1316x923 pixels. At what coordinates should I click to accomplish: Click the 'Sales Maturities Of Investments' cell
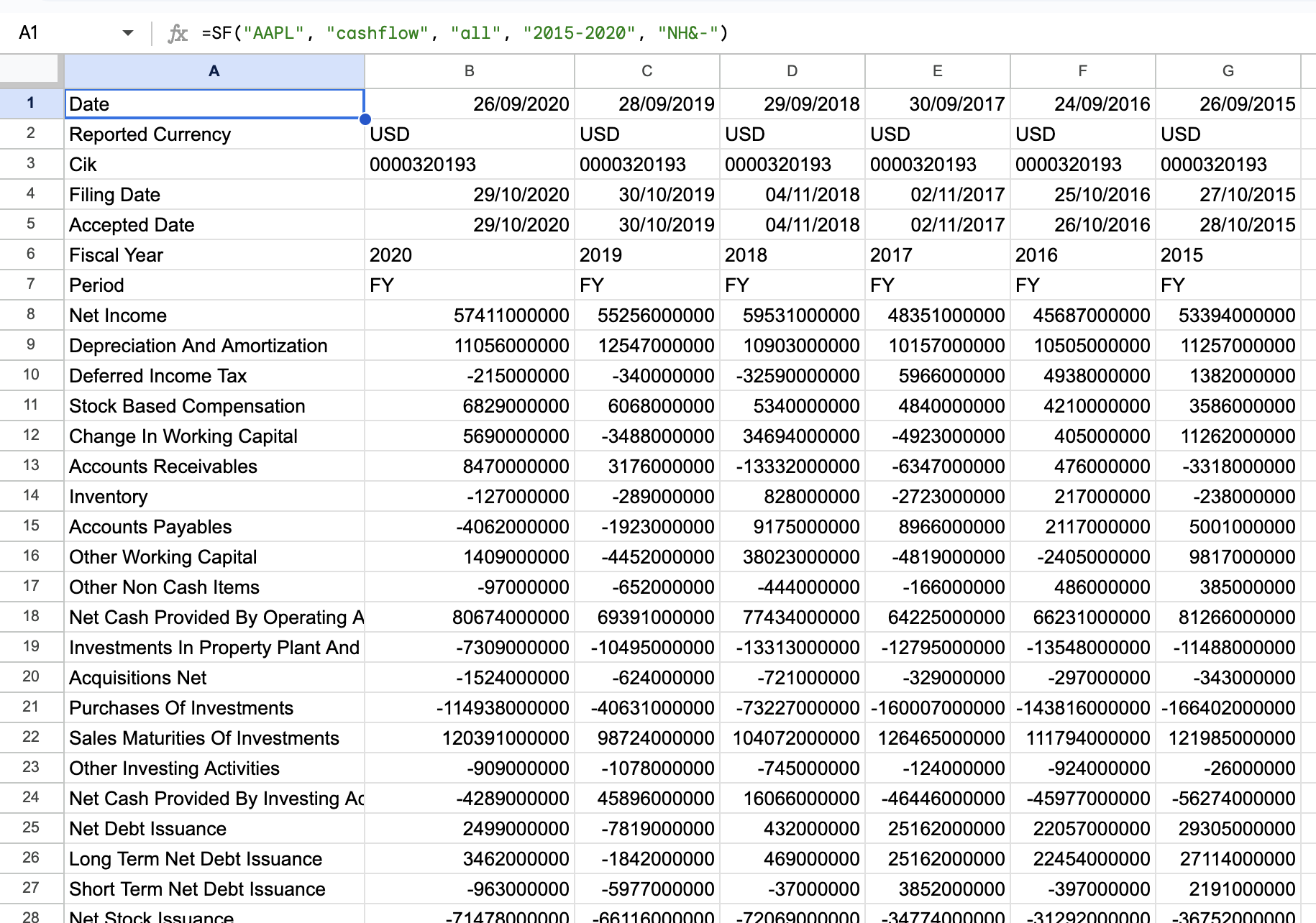point(214,738)
